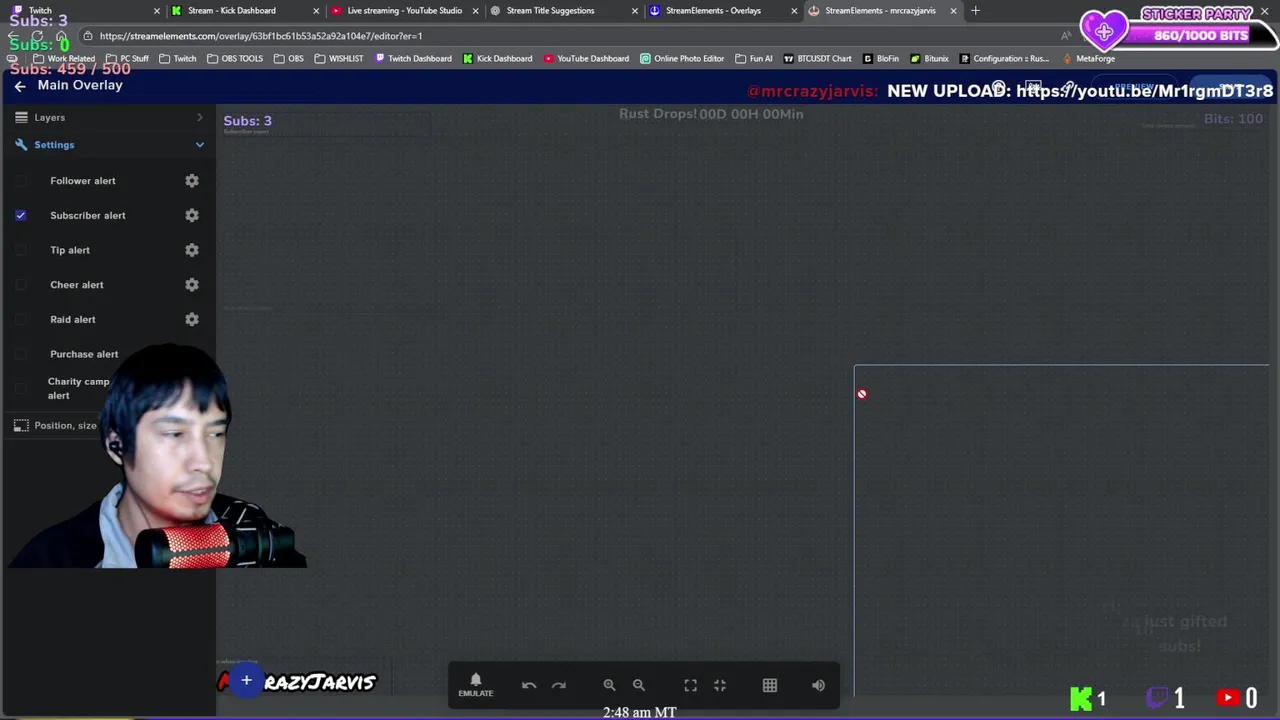Click the Subscriber alert label
This screenshot has height=720, width=1280.
[88, 215]
